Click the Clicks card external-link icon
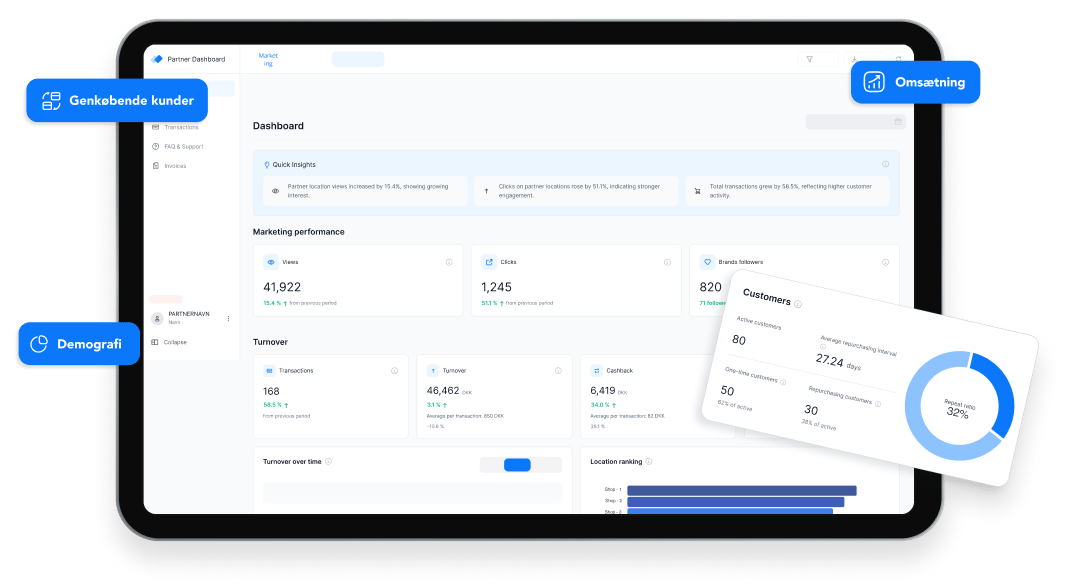Viewport: 1069px width, 588px height. 489,262
